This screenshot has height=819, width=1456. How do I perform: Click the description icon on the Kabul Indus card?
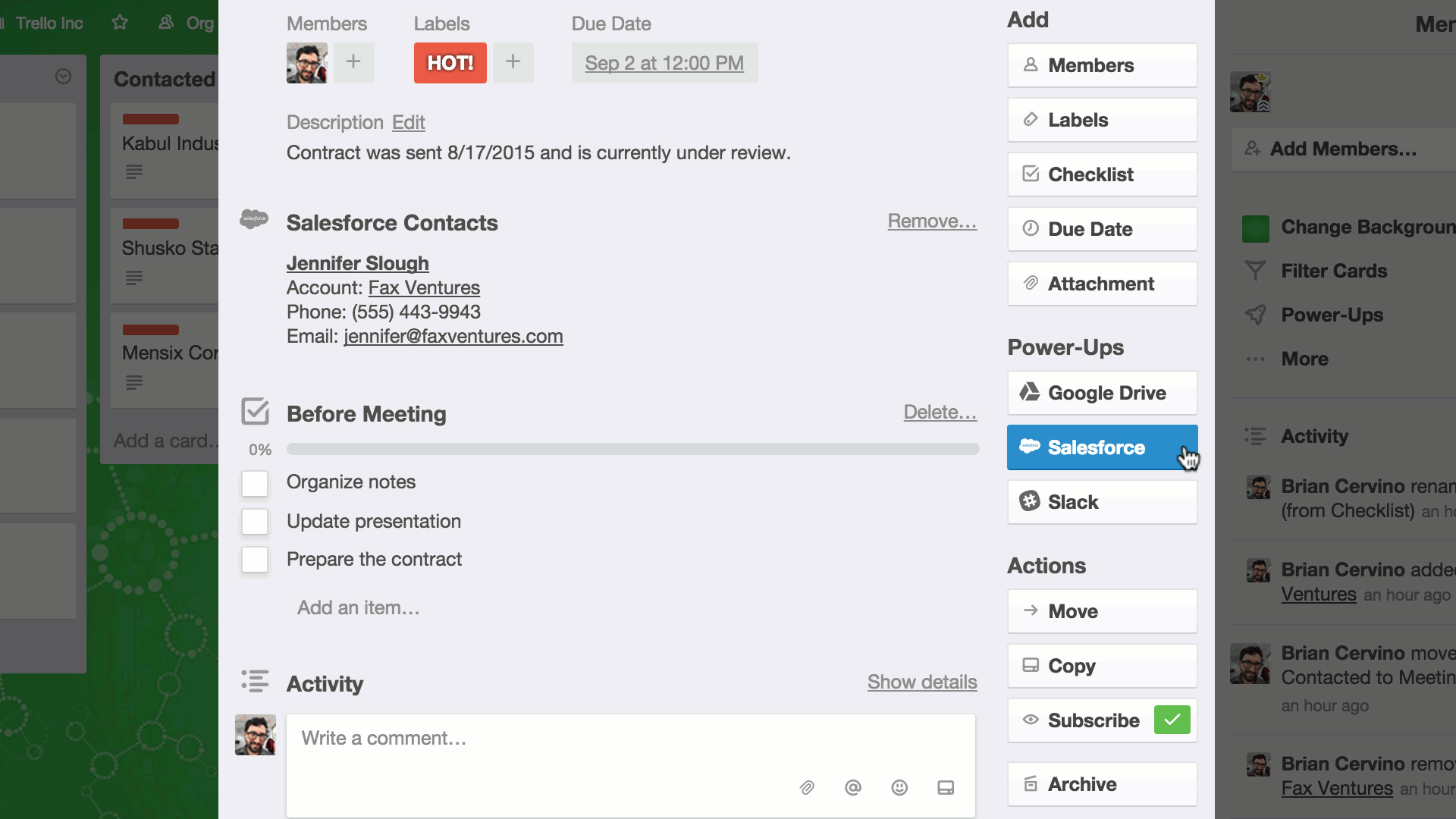(134, 172)
